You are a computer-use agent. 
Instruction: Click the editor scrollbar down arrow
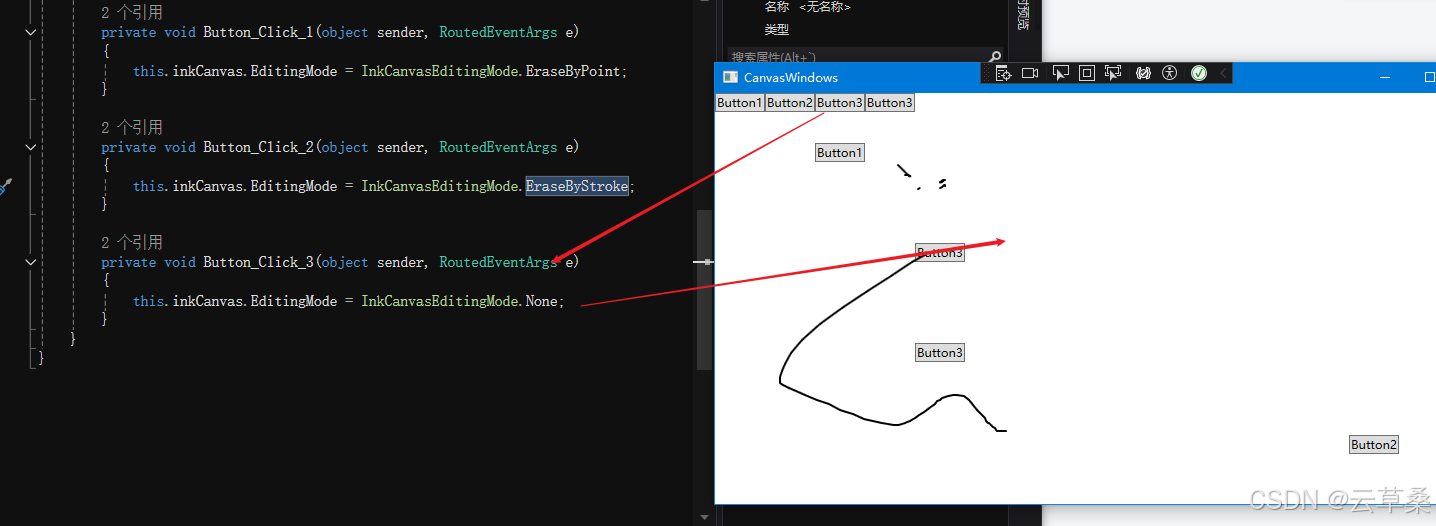tap(704, 517)
